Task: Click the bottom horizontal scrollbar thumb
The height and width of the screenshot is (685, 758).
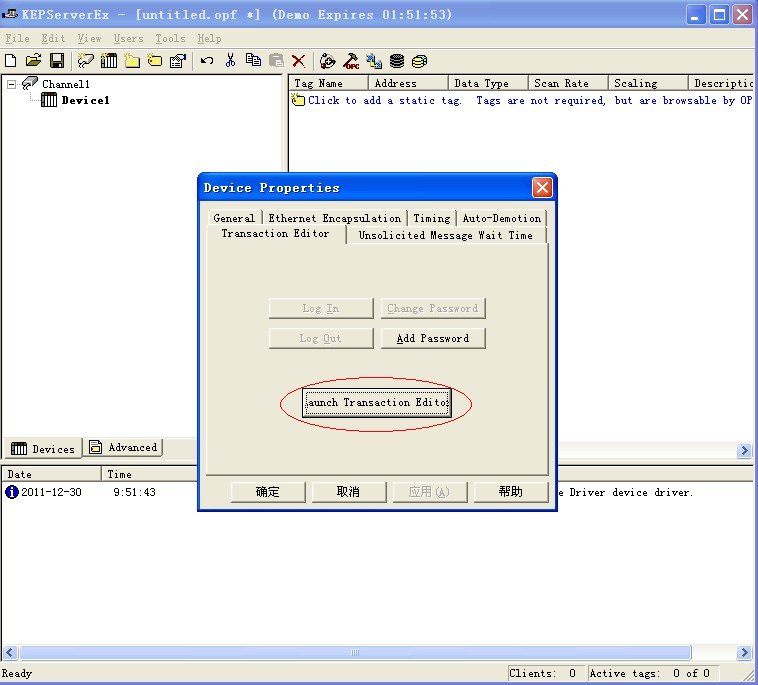Action: point(355,653)
